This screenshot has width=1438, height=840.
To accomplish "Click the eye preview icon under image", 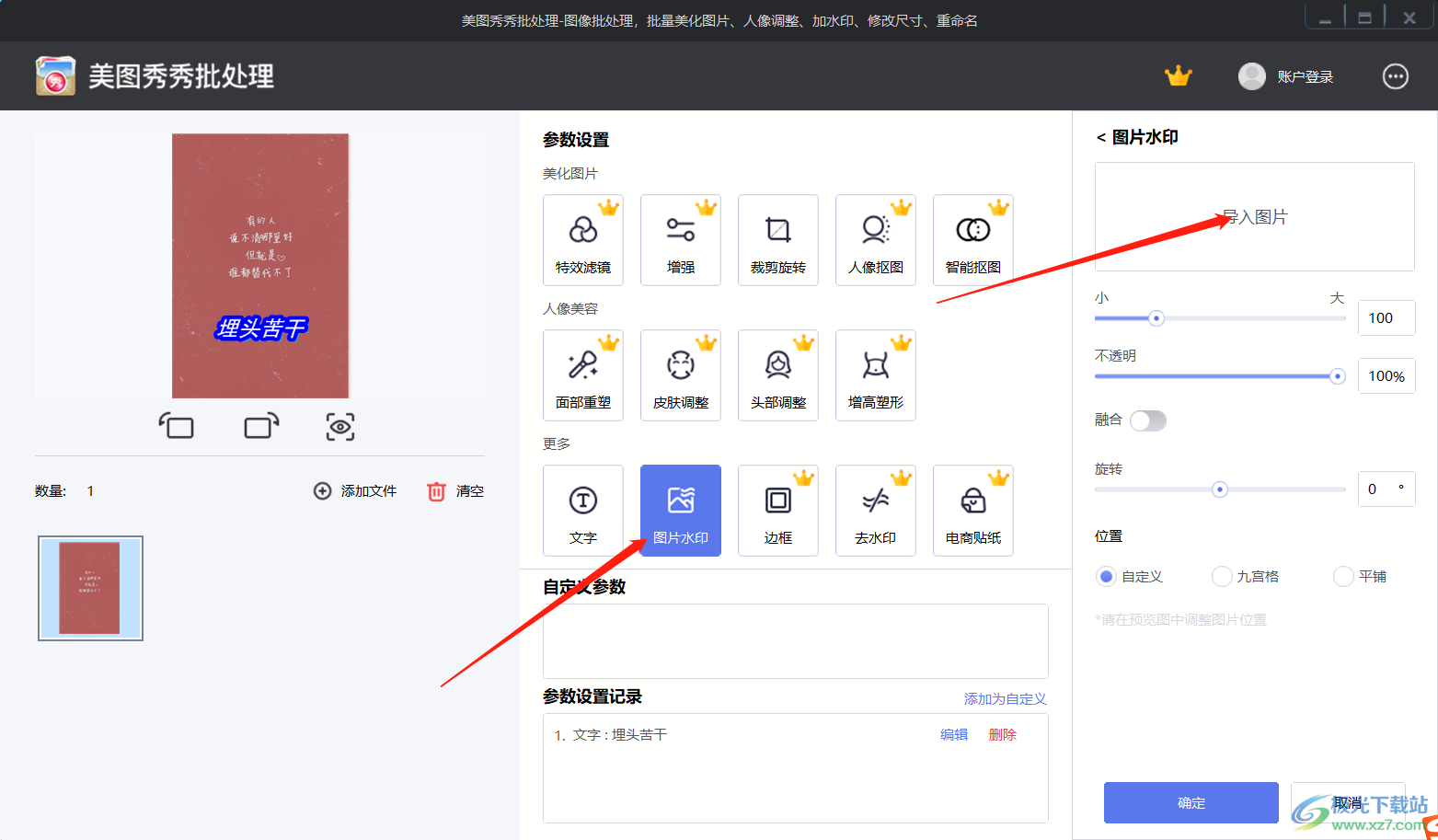I will [x=340, y=426].
